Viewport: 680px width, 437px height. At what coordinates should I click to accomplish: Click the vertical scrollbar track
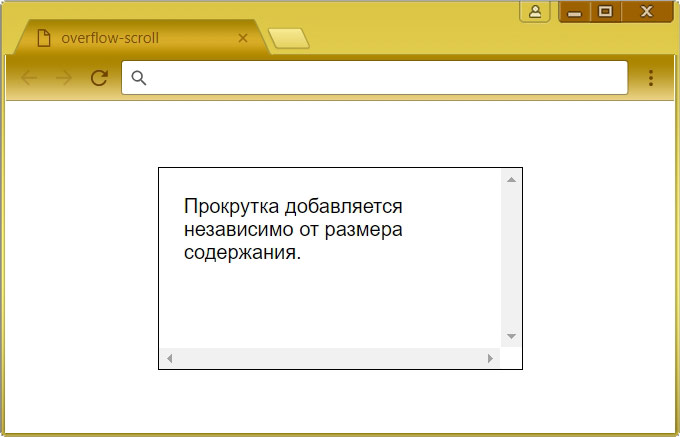(x=510, y=258)
